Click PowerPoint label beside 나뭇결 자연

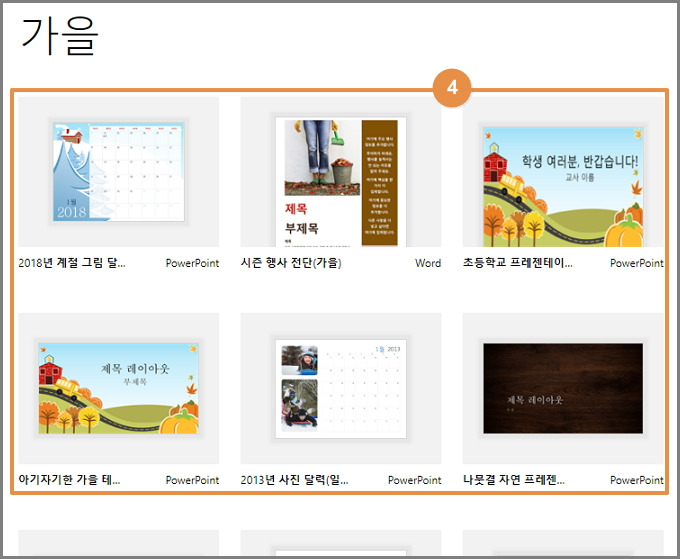pyautogui.click(x=637, y=480)
